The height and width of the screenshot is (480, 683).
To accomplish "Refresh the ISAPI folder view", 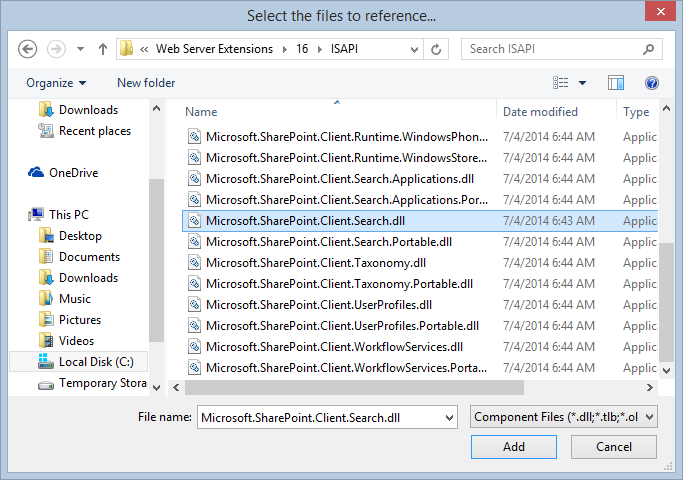I will (436, 49).
